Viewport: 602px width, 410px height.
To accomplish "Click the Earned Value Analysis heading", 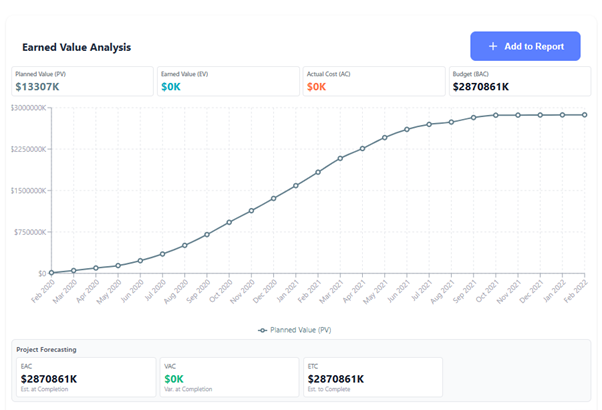I will tap(76, 47).
